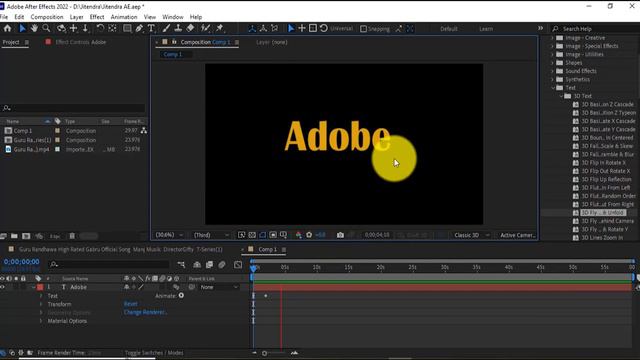Click the workspace overflow chevrons
The height and width of the screenshot is (360, 640).
[540, 29]
